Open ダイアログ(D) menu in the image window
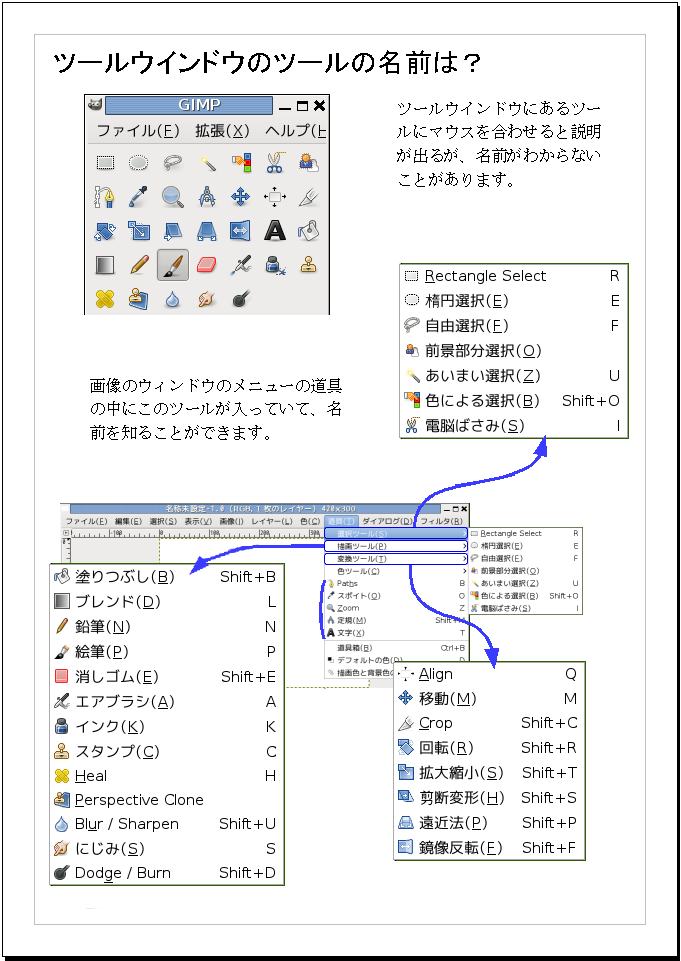The image size is (681, 961). 387,521
